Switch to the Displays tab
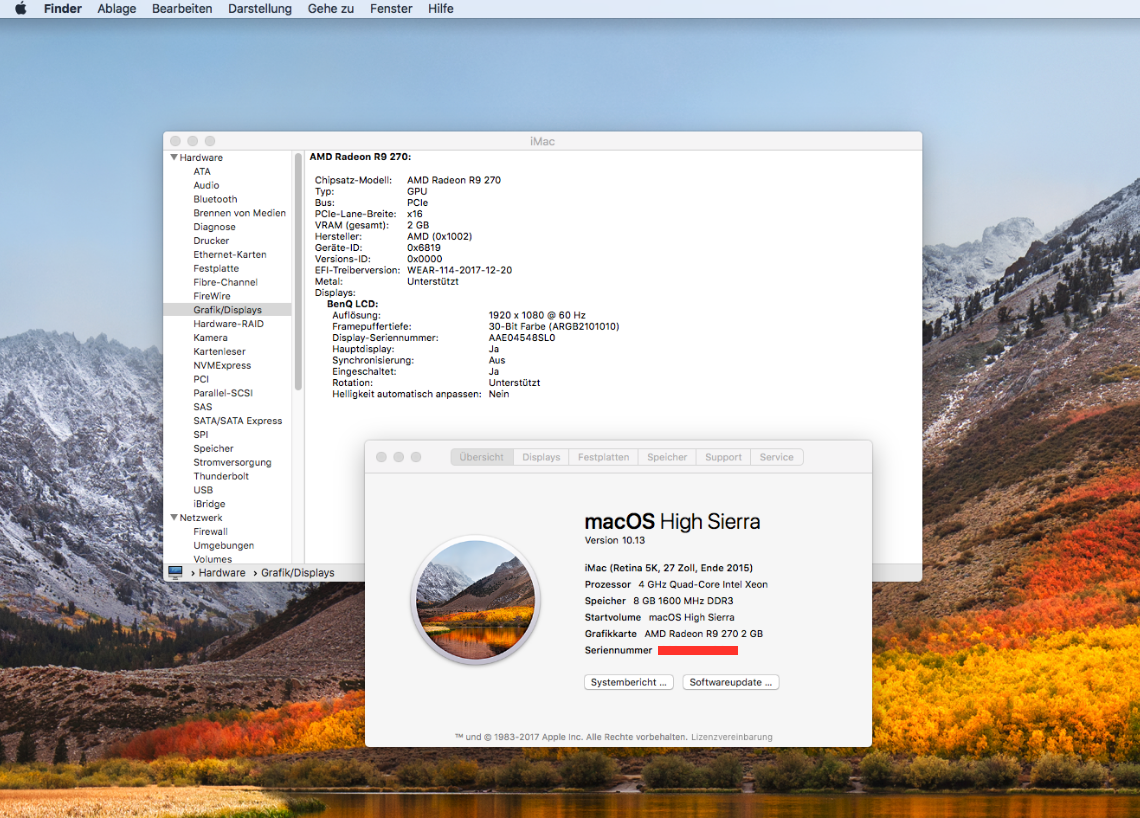Viewport: 1140px width, 818px height. pos(541,457)
